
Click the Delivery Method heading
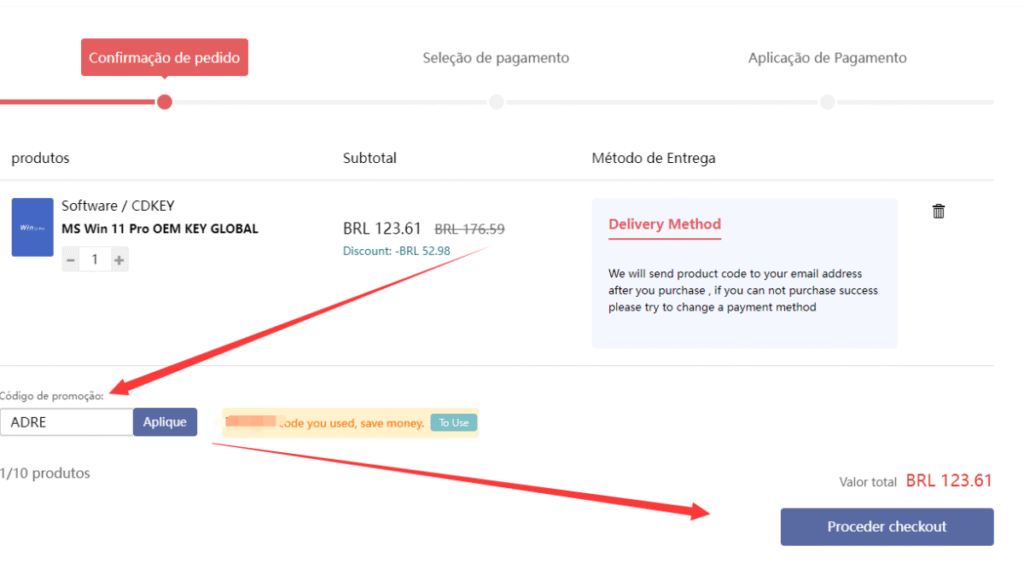pos(665,224)
